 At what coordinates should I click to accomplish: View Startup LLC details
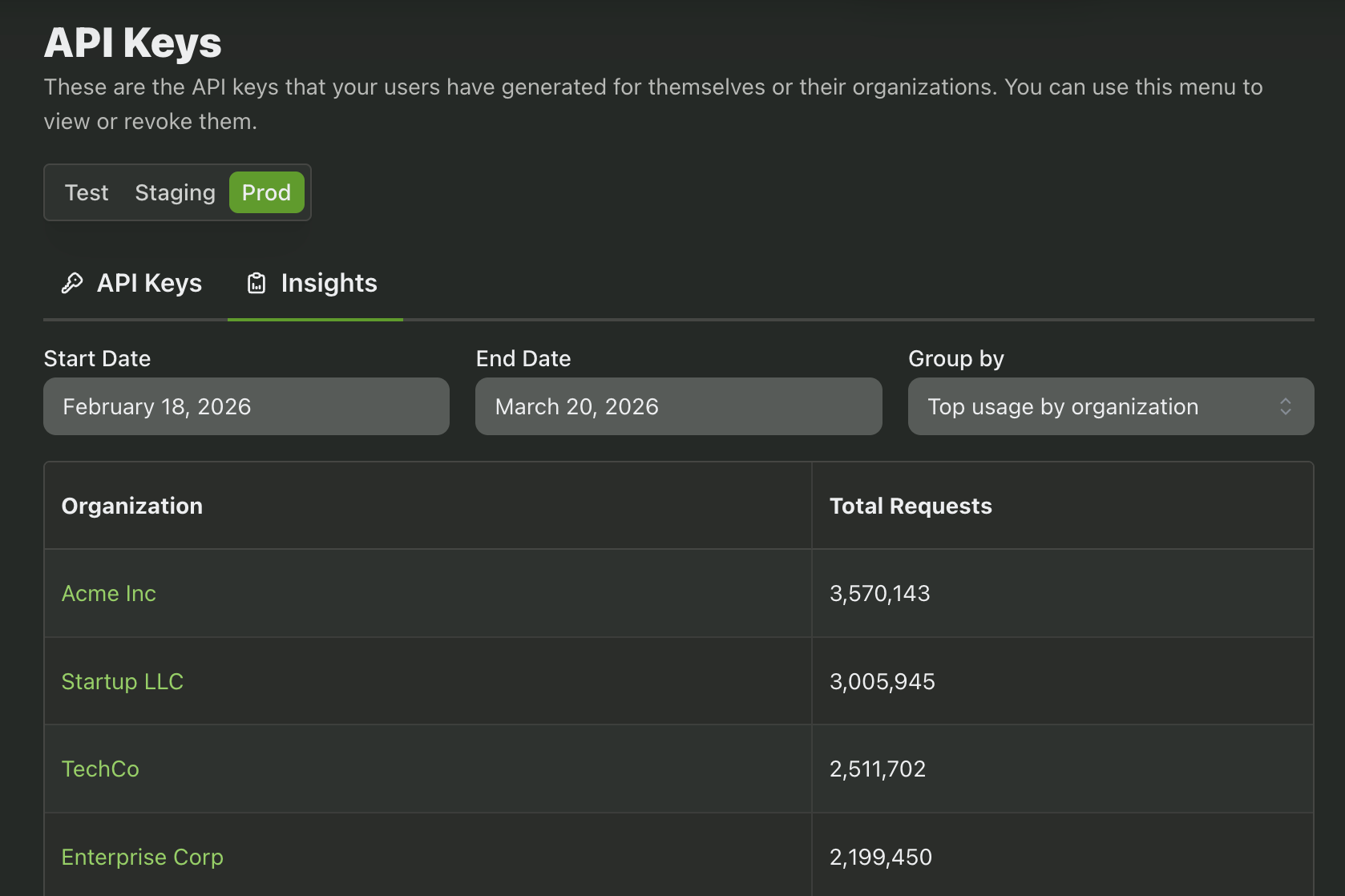click(122, 681)
